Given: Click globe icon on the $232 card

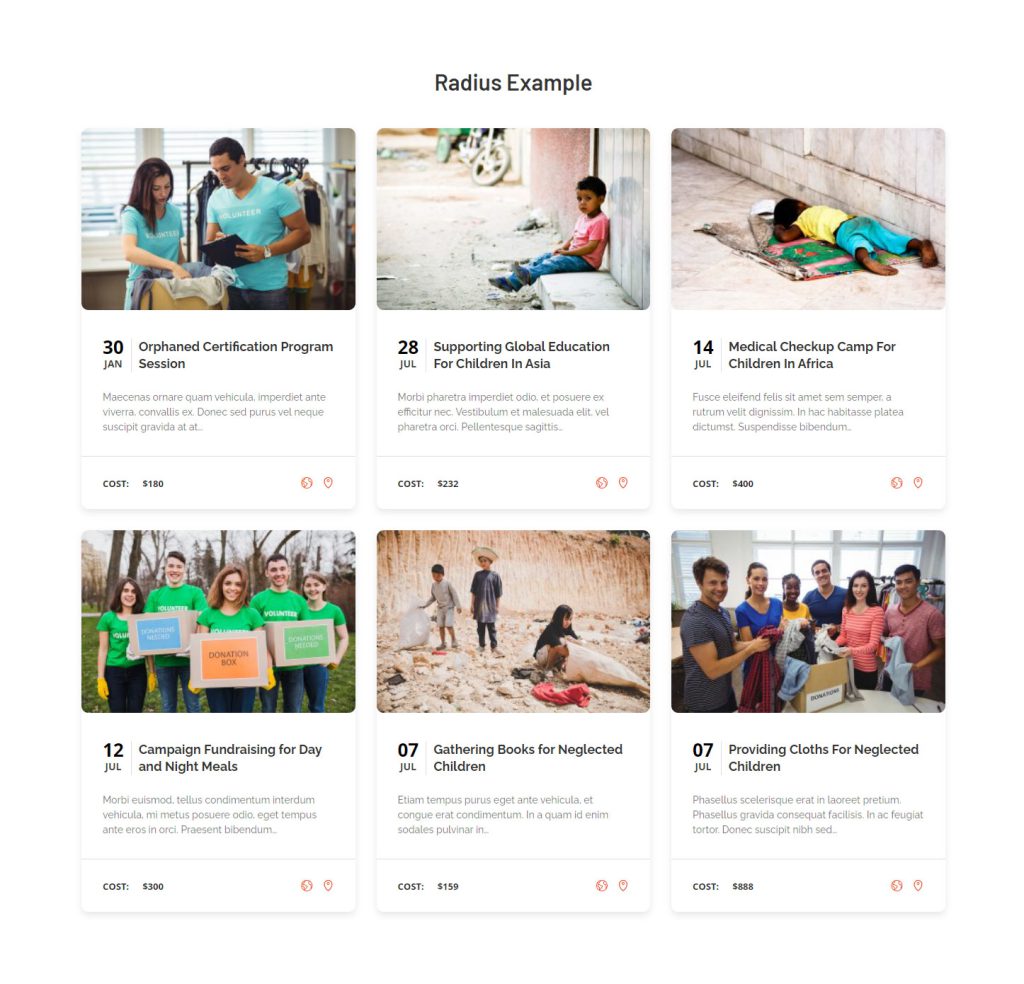Looking at the screenshot, I should 601,483.
